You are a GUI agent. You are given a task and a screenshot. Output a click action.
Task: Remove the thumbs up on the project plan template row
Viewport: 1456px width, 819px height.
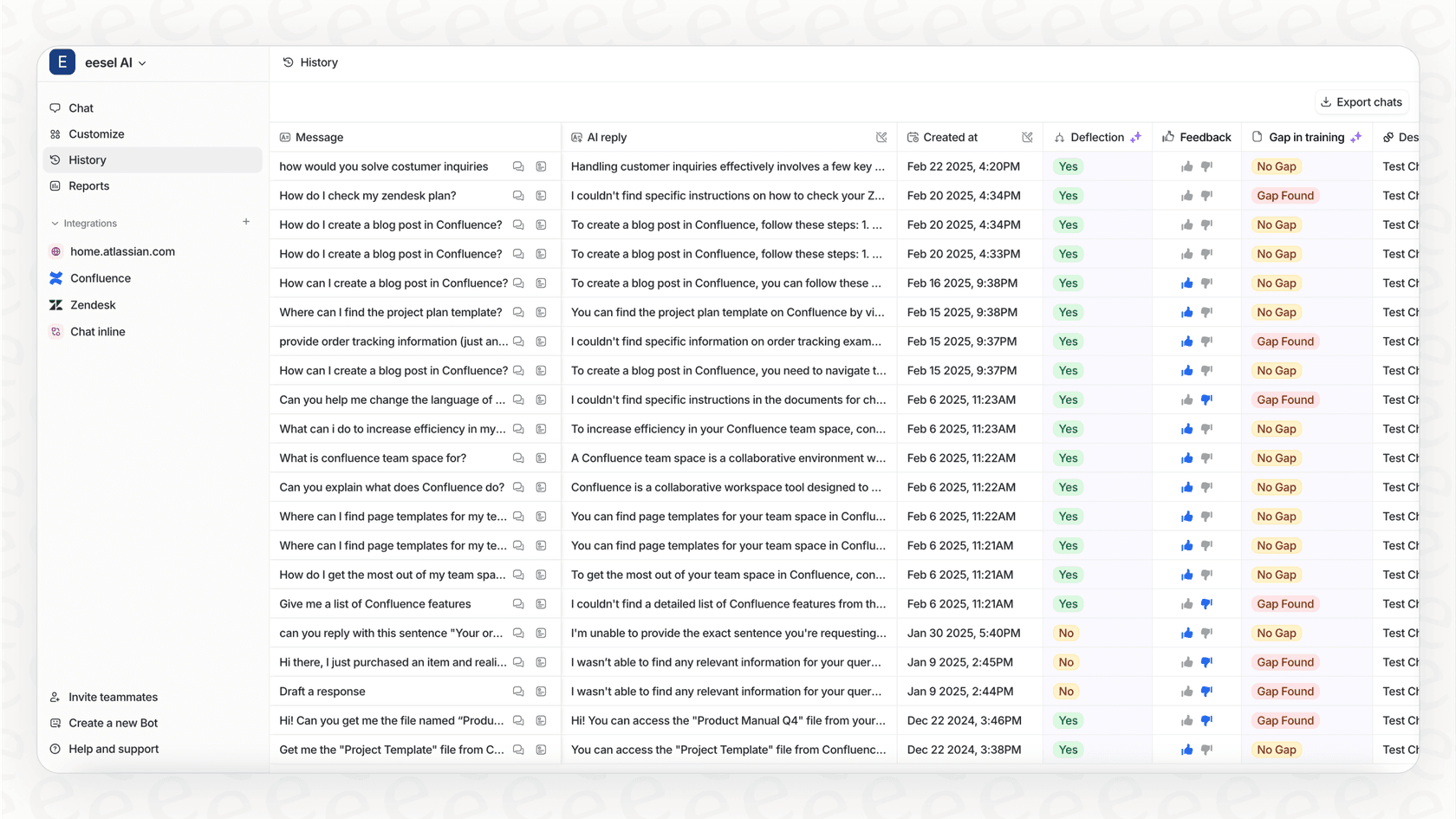1186,312
